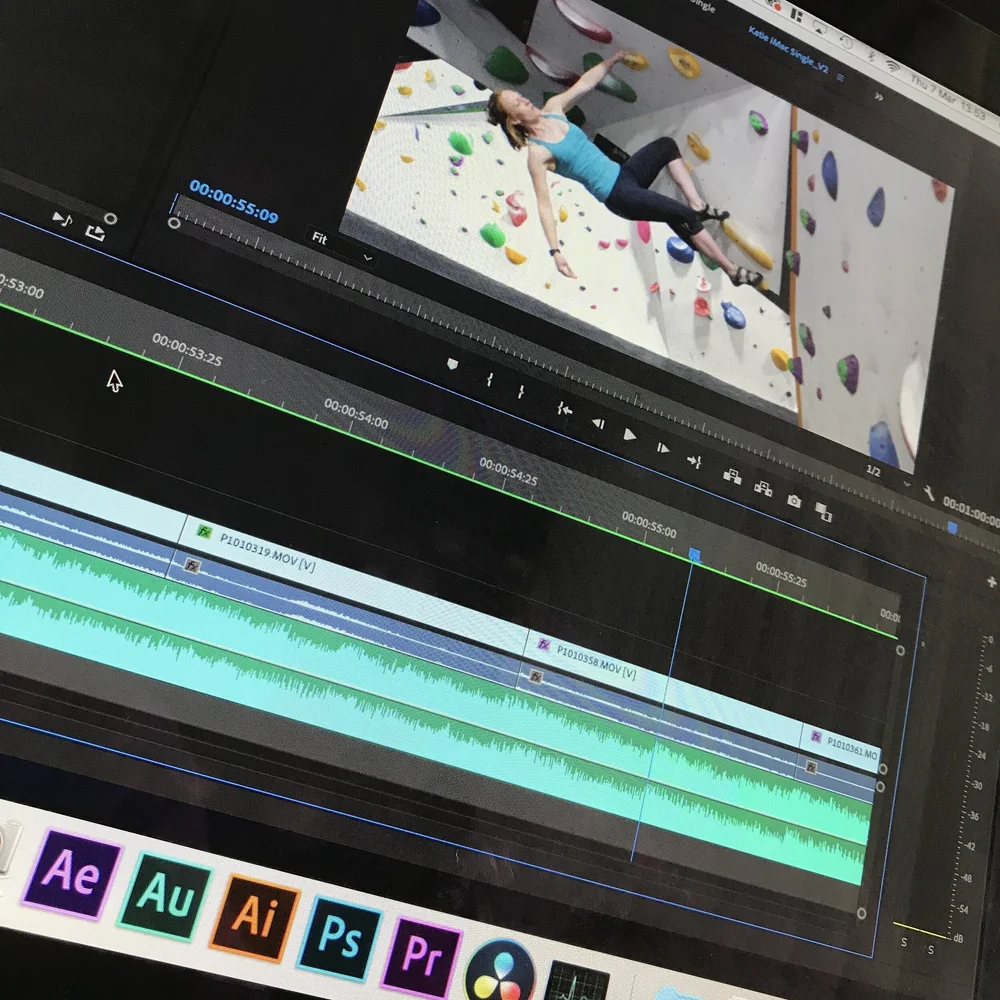Click the Go to In point button
The height and width of the screenshot is (1000, 1000).
pos(564,409)
